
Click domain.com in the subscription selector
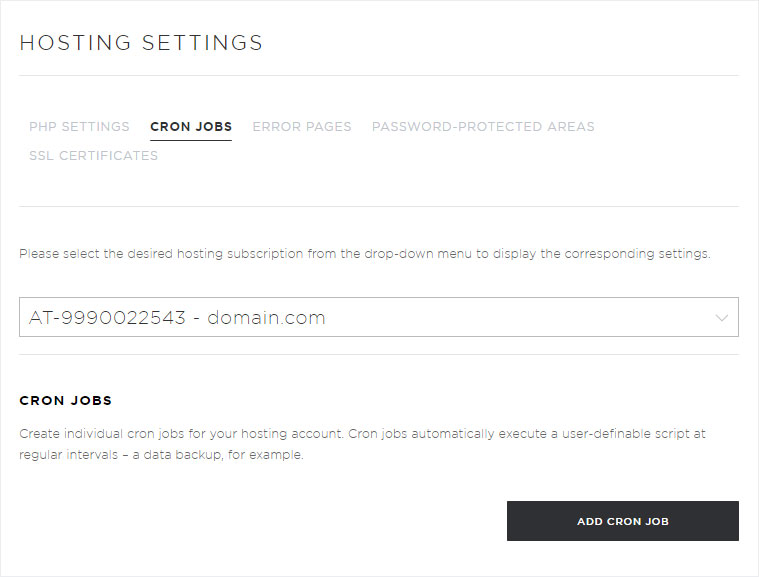[266, 318]
